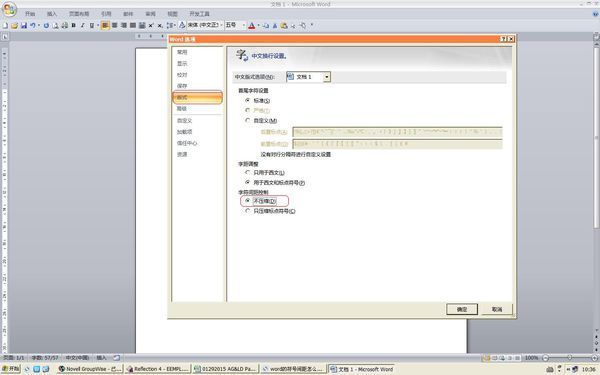Image resolution: width=600 pixels, height=375 pixels.
Task: Click the highlighted Align Left icon
Action: [105, 26]
